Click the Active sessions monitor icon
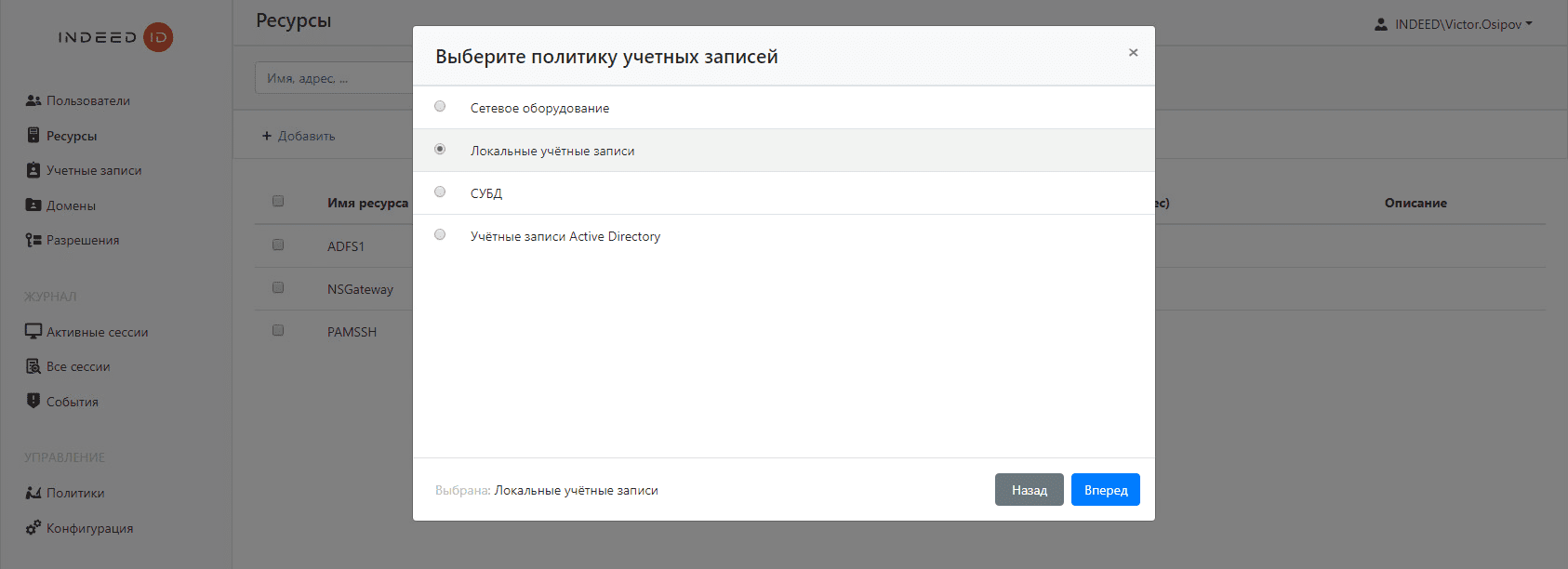The image size is (1568, 569). (33, 332)
